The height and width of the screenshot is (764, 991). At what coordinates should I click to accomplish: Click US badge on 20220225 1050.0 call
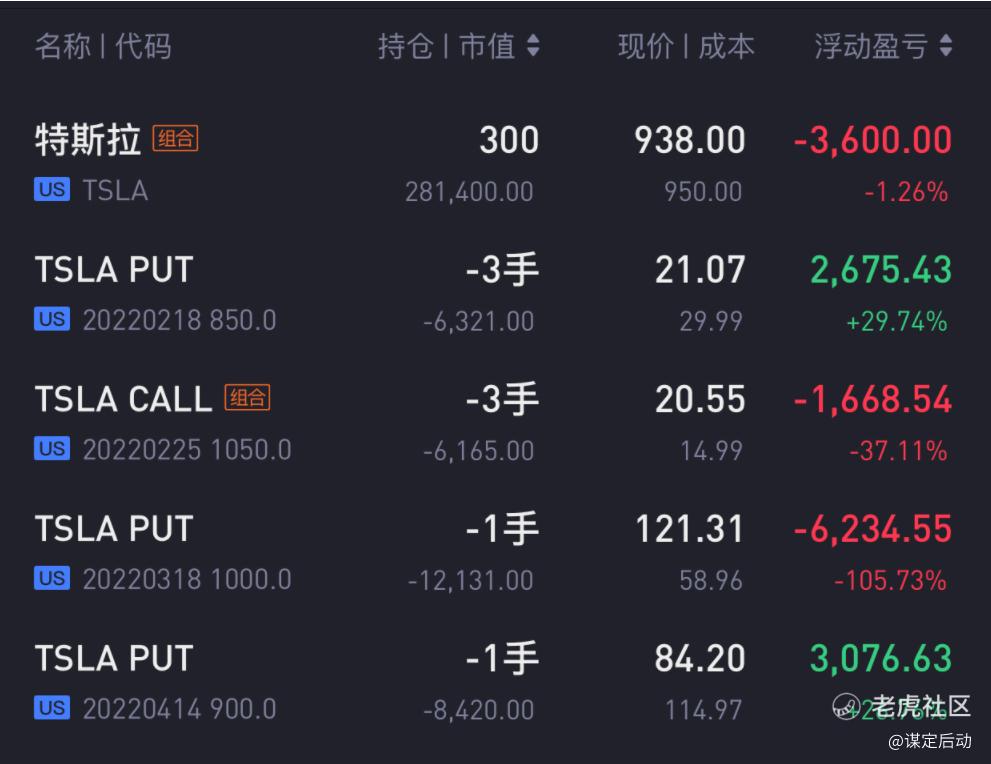click(52, 449)
